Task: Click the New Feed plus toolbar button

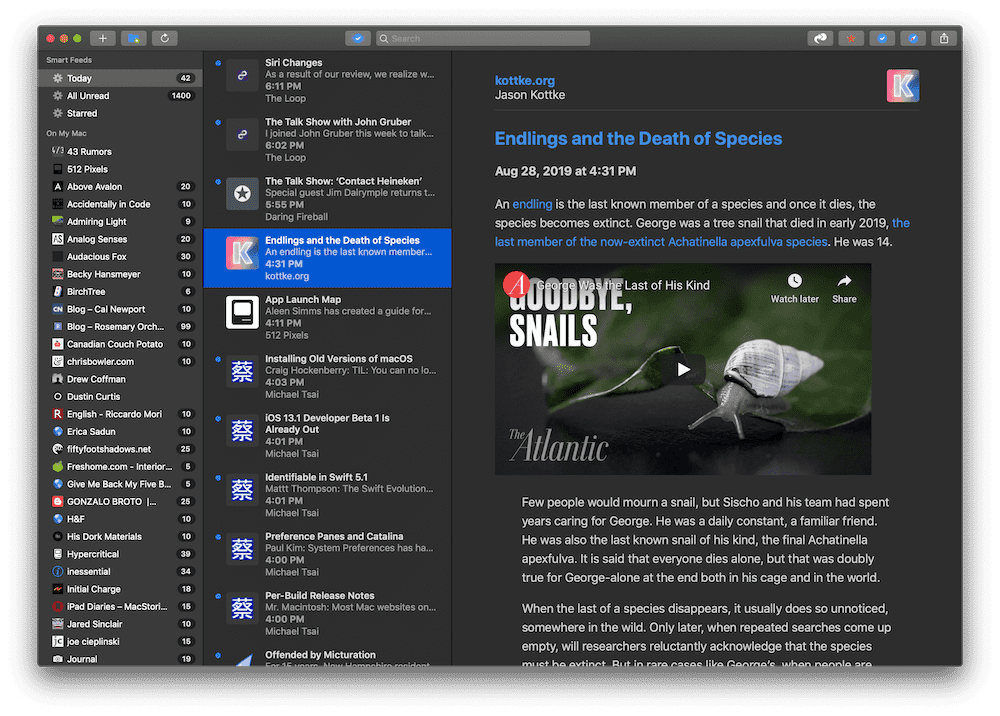Action: click(x=103, y=38)
